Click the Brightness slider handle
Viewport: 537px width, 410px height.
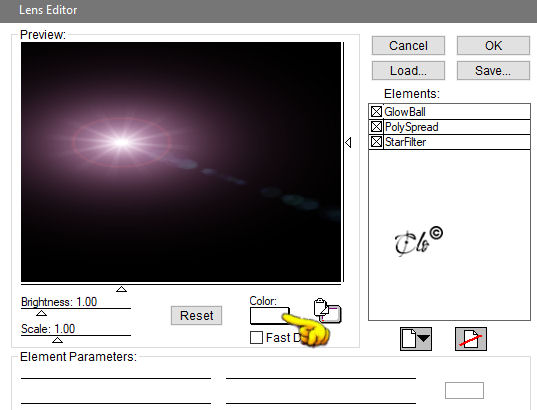coord(41,313)
